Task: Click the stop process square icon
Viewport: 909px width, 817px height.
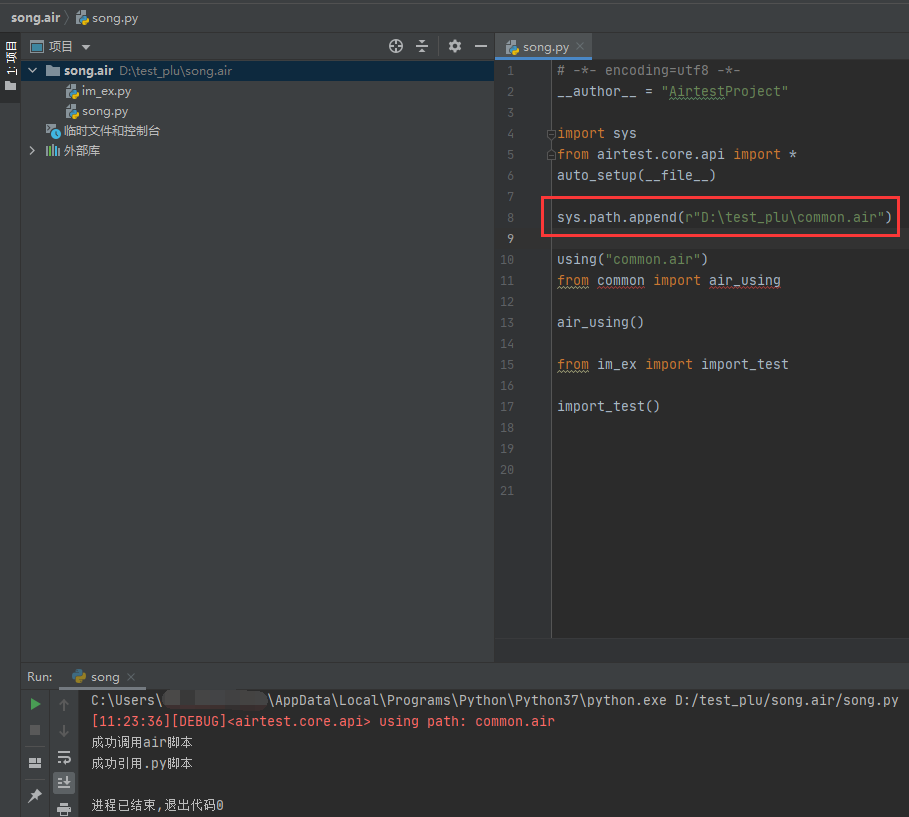Action: 35,730
